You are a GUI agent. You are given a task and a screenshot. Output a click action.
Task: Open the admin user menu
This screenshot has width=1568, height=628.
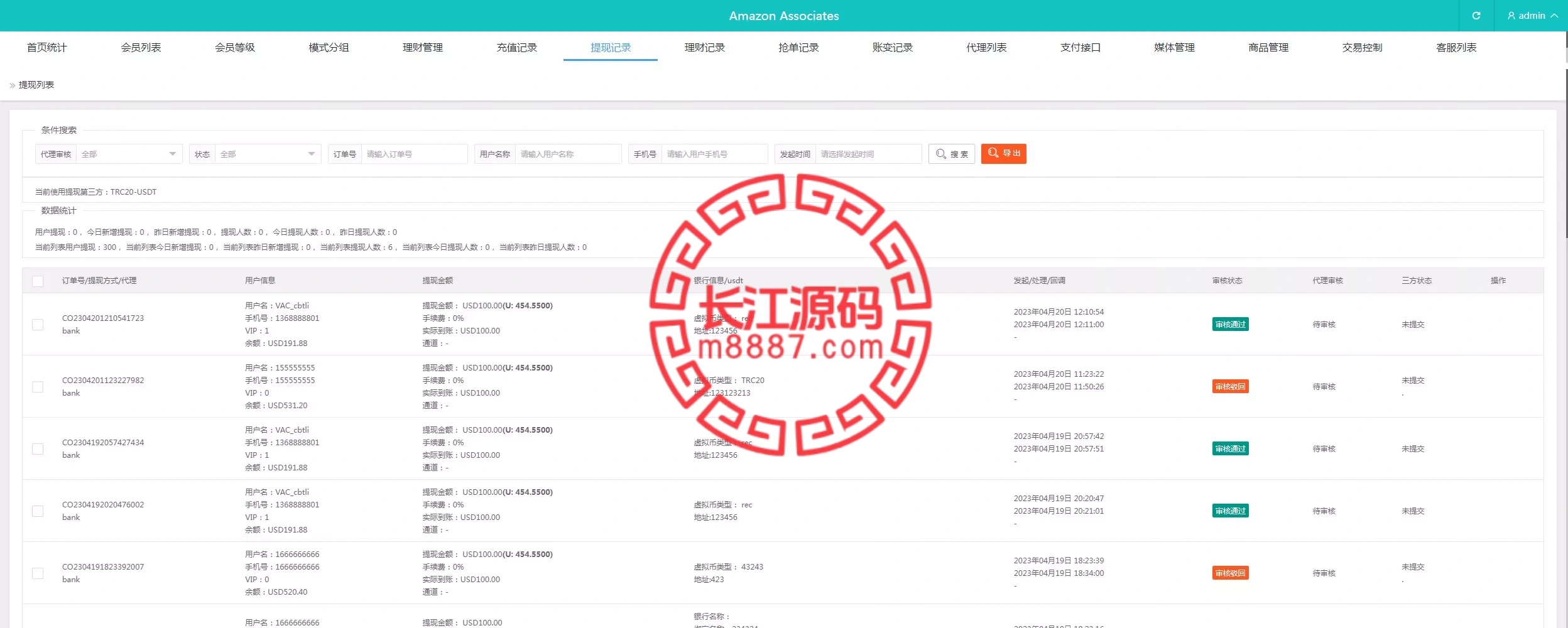[x=1532, y=16]
